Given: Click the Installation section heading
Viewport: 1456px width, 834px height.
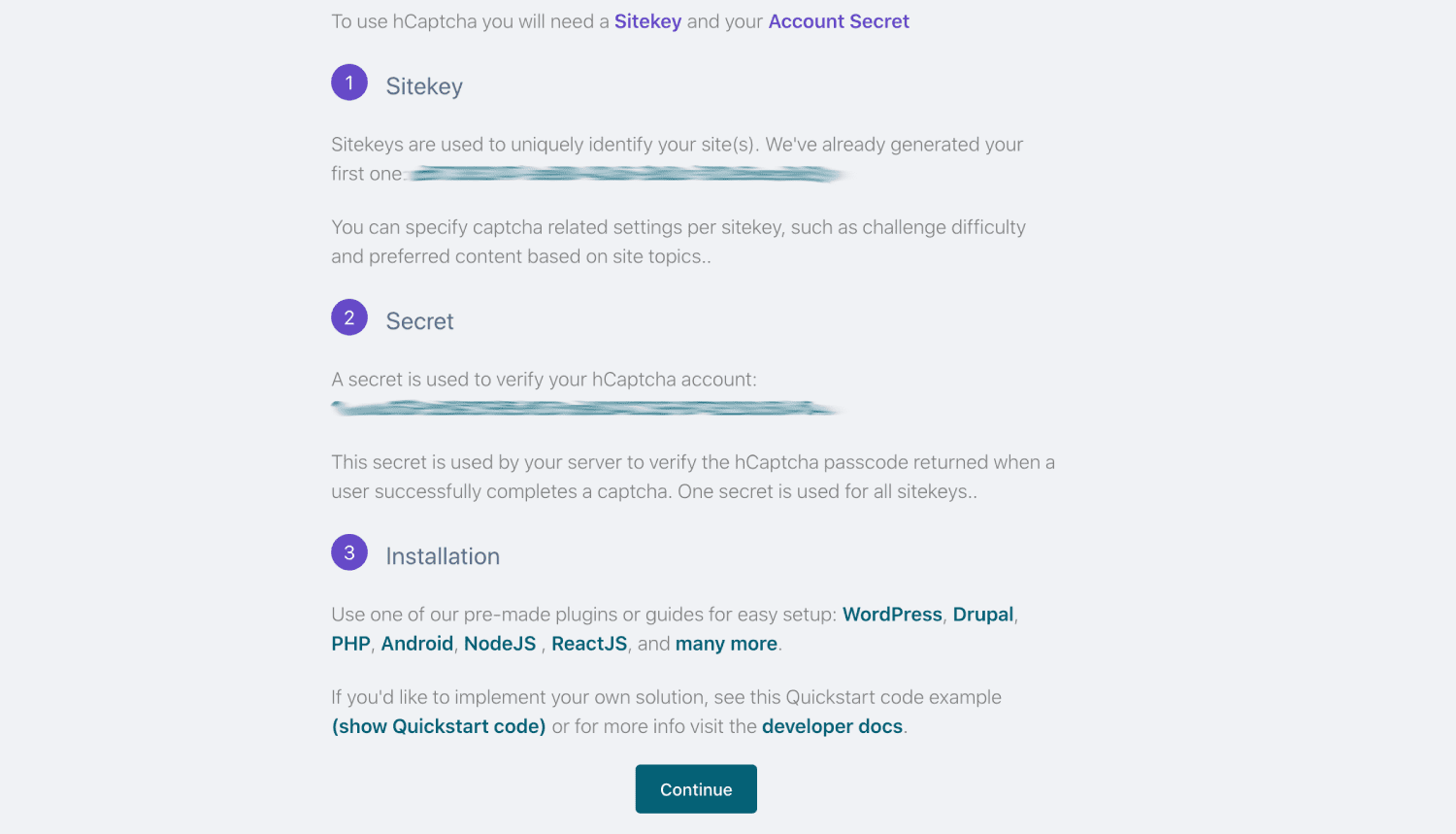Looking at the screenshot, I should click(443, 556).
